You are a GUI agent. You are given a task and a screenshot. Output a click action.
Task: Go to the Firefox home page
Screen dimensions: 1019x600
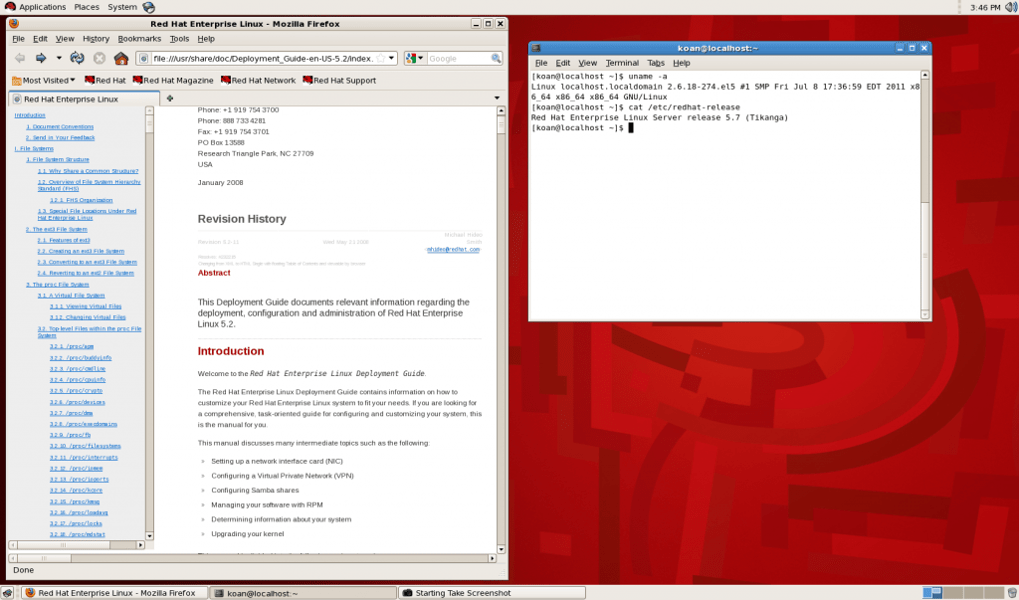point(121,59)
